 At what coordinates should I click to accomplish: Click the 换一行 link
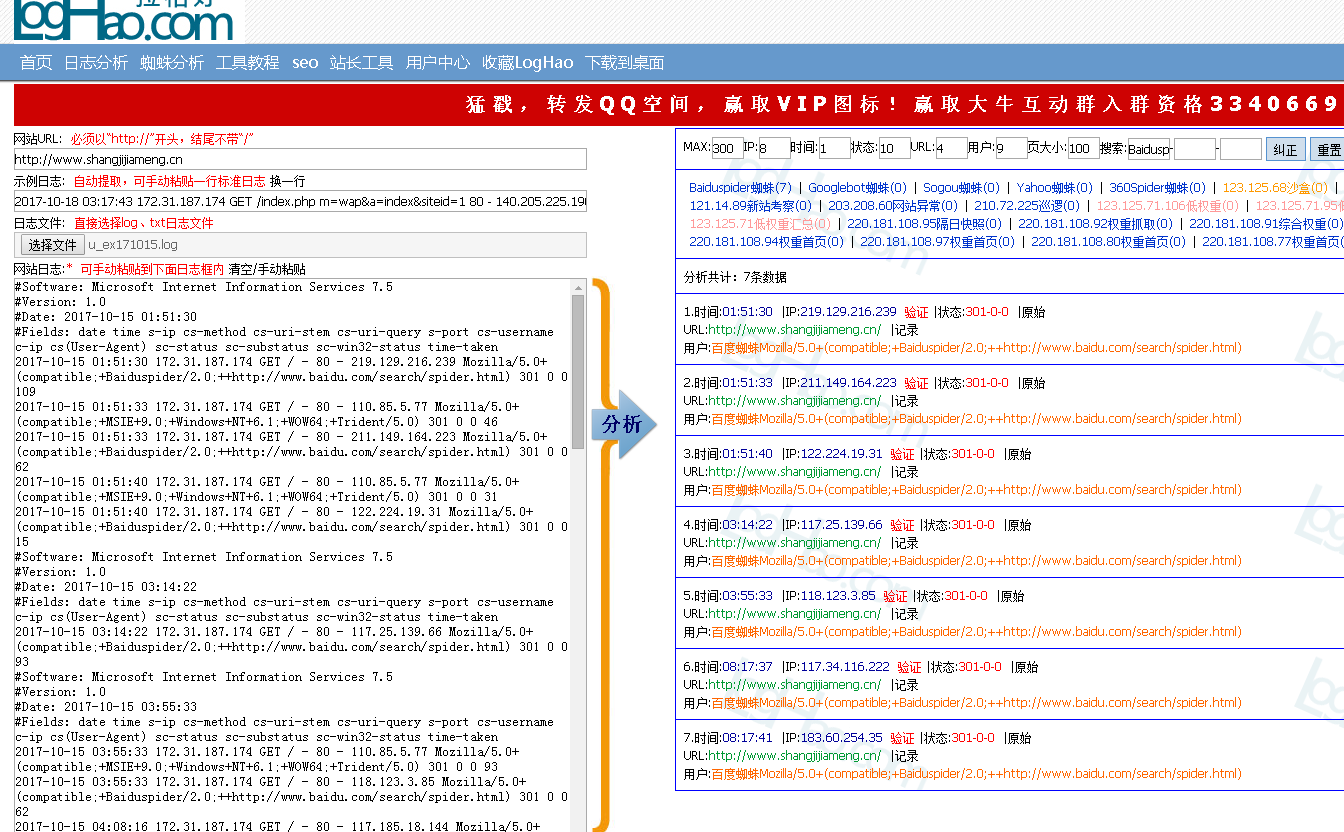288,182
